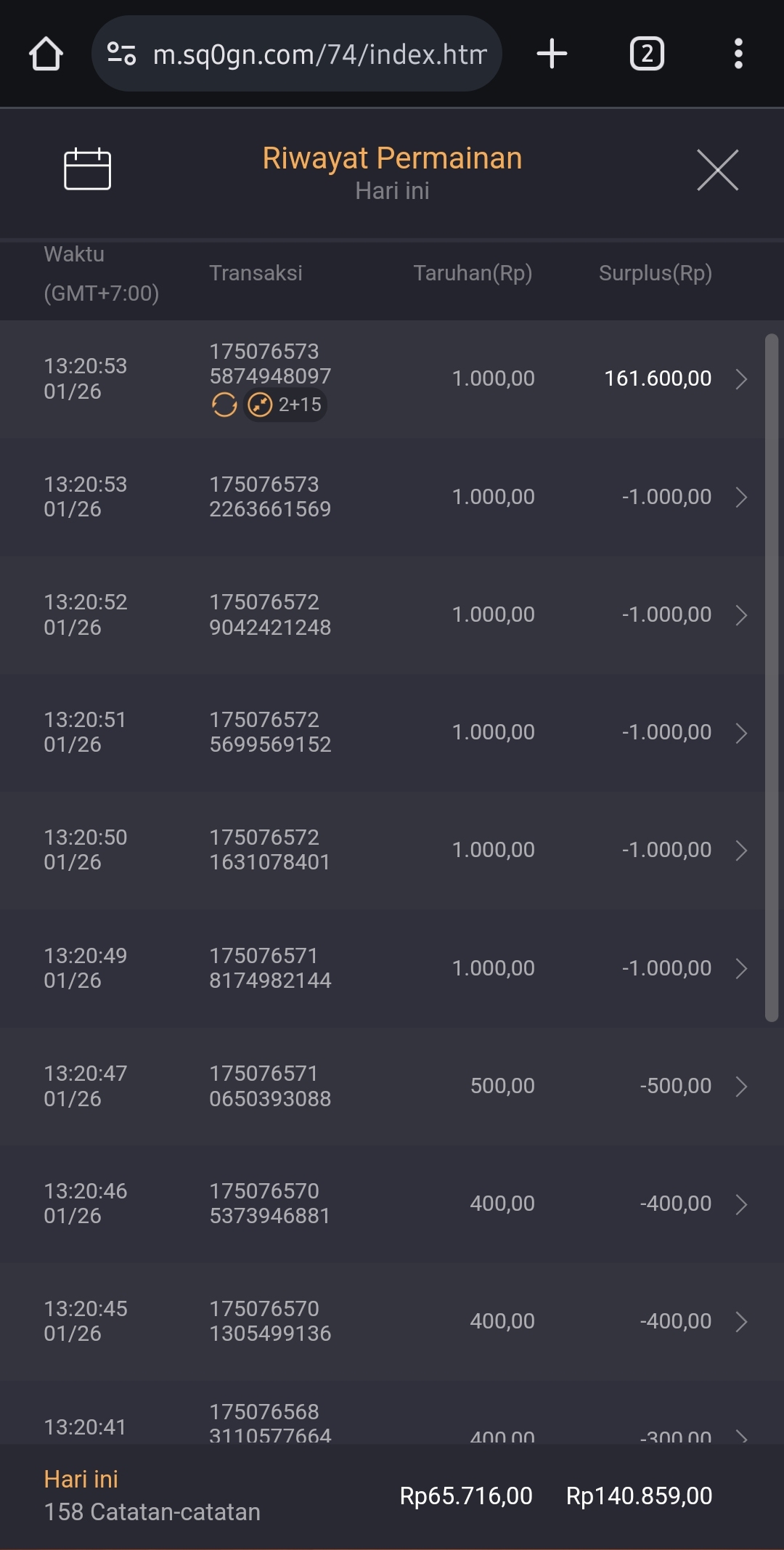Tap the Hari ini summary label
This screenshot has height=1550, width=784.
(x=81, y=1479)
